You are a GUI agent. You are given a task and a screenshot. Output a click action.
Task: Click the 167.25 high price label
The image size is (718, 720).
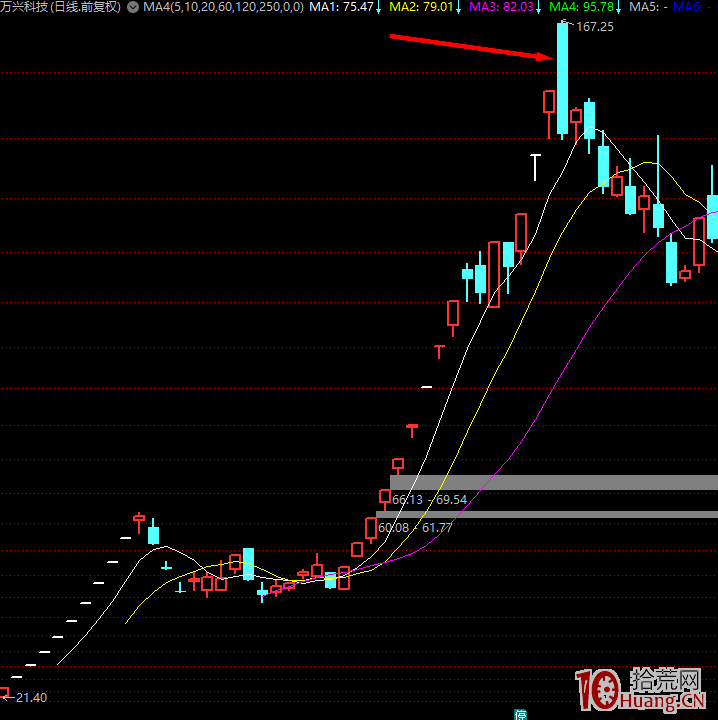595,27
